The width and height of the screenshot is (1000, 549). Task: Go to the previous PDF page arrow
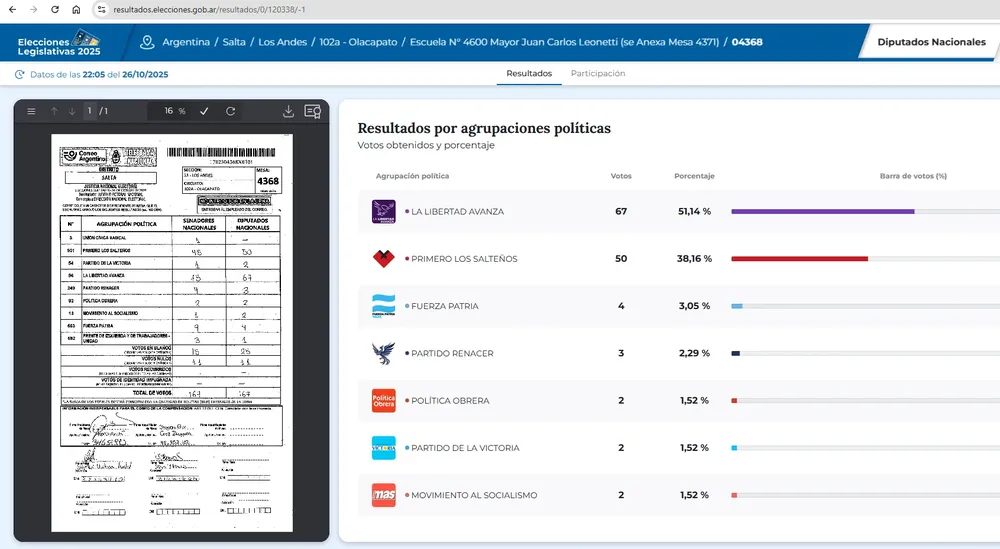click(x=54, y=111)
